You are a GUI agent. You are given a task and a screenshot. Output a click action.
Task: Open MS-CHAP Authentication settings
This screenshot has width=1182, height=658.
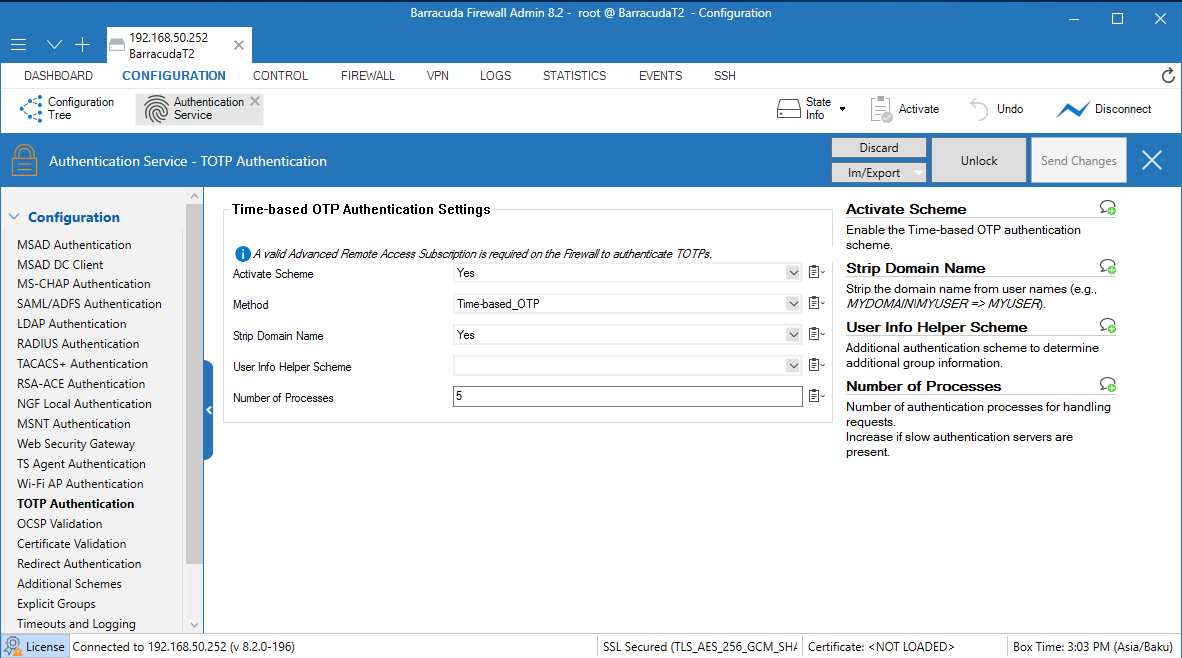[x=84, y=283]
